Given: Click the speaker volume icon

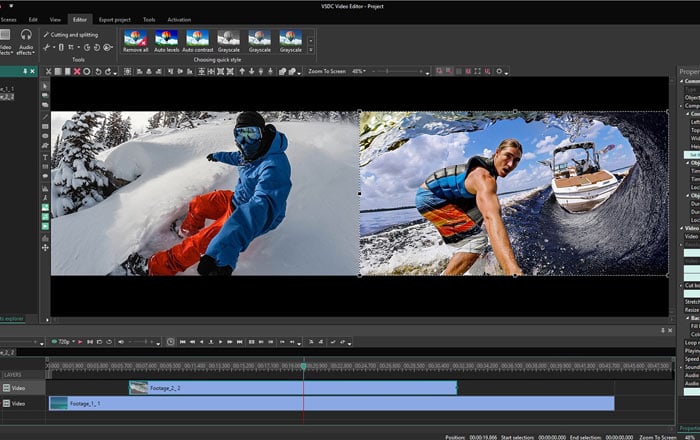Looking at the screenshot, I should coord(121,342).
